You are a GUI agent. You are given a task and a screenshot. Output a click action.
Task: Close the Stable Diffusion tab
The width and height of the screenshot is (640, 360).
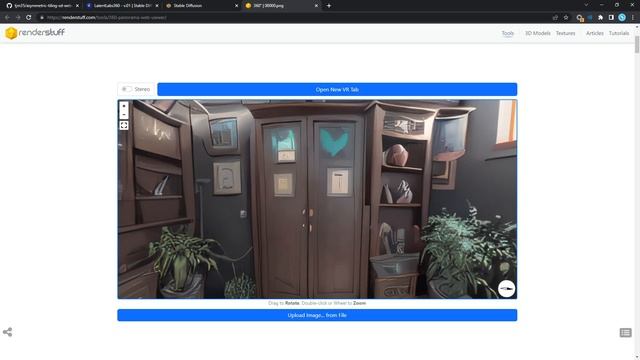[x=236, y=6]
